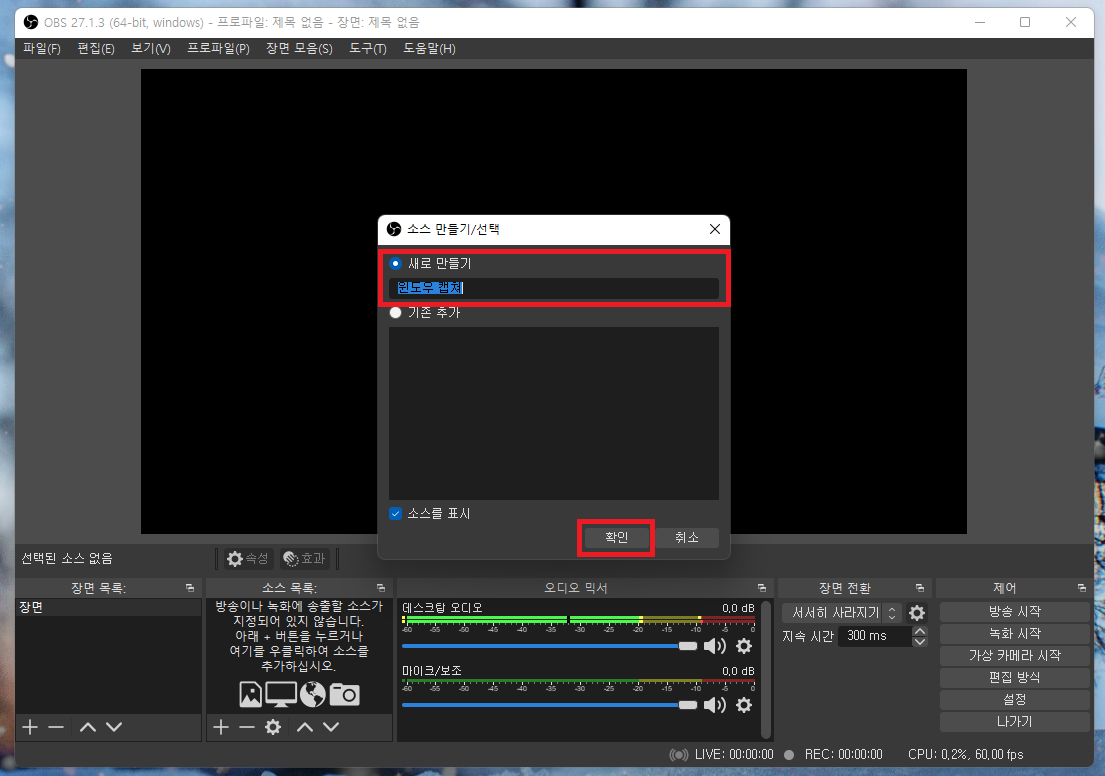Image resolution: width=1105 pixels, height=776 pixels.
Task: Click the LIVE streaming status icon
Action: tap(679, 755)
